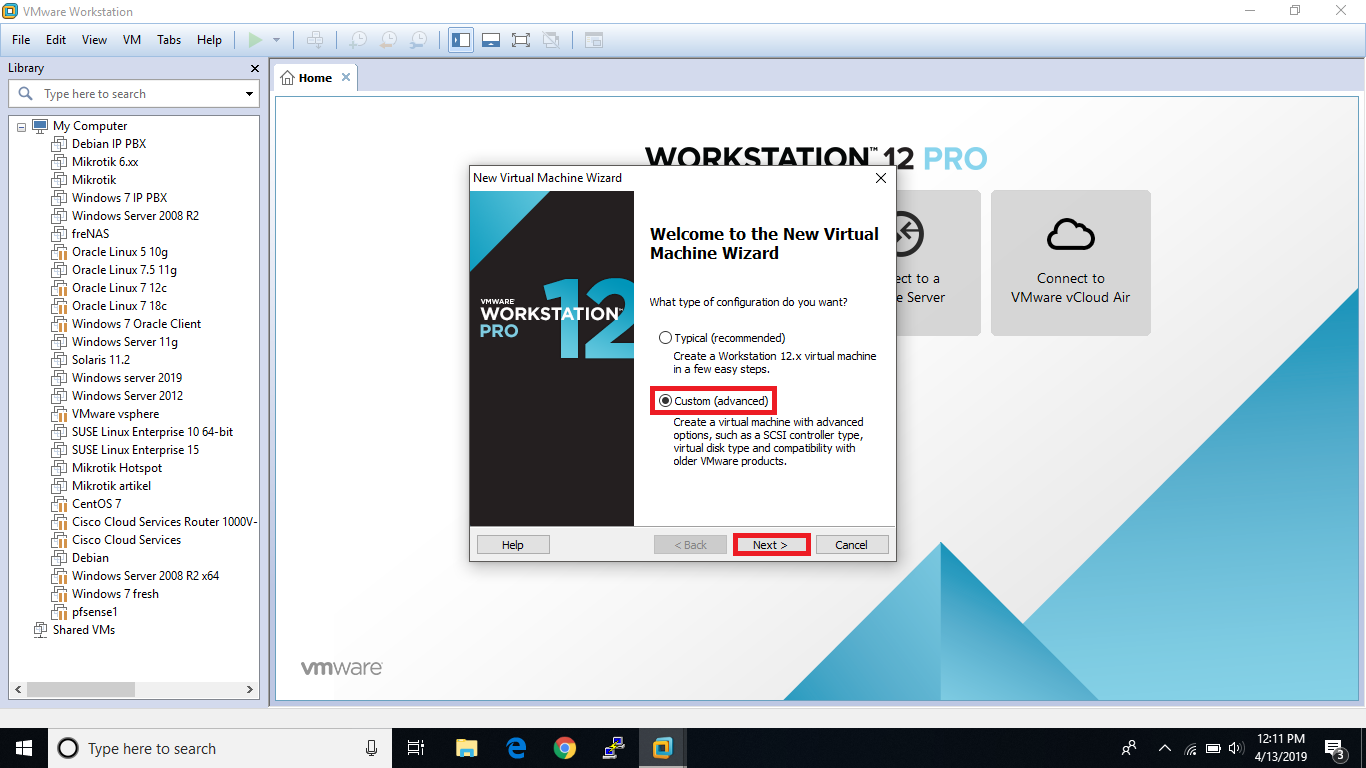Click the Library scrollbar right arrow
1366x768 pixels.
pyautogui.click(x=251, y=689)
